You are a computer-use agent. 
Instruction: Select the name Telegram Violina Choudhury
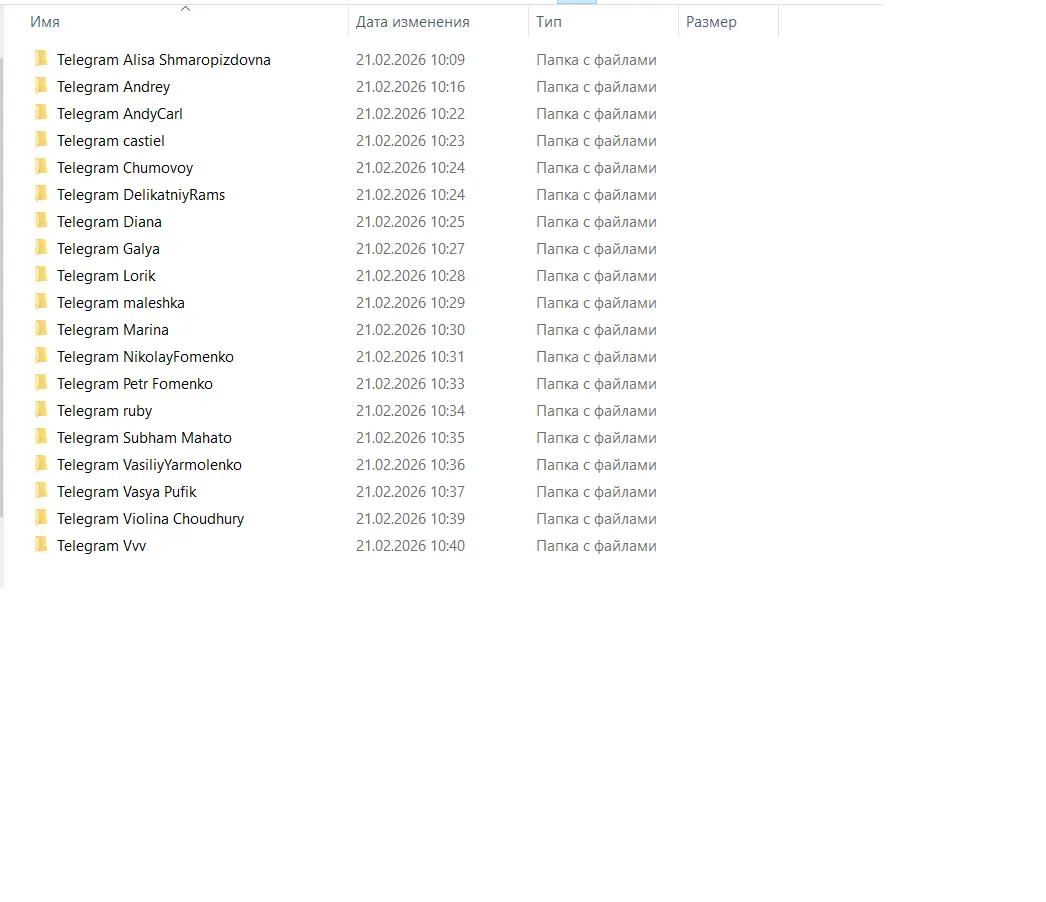click(x=151, y=519)
